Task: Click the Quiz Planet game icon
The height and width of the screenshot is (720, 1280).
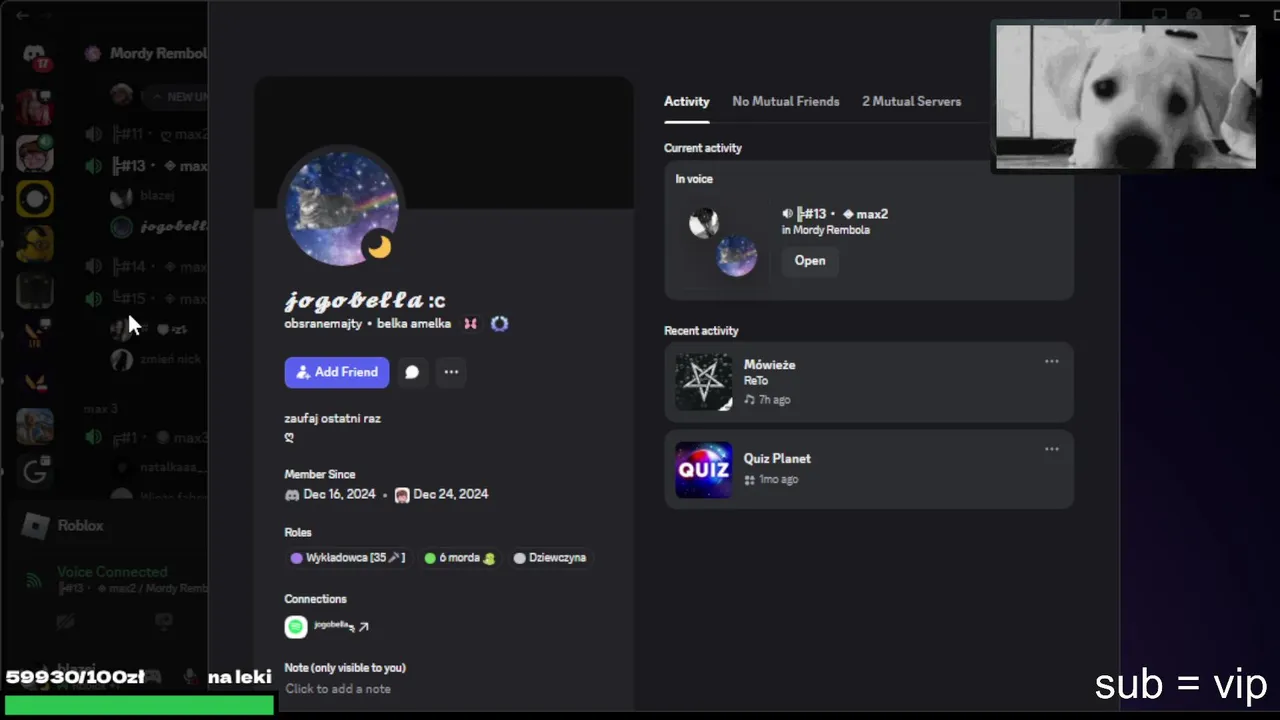Action: pyautogui.click(x=704, y=470)
